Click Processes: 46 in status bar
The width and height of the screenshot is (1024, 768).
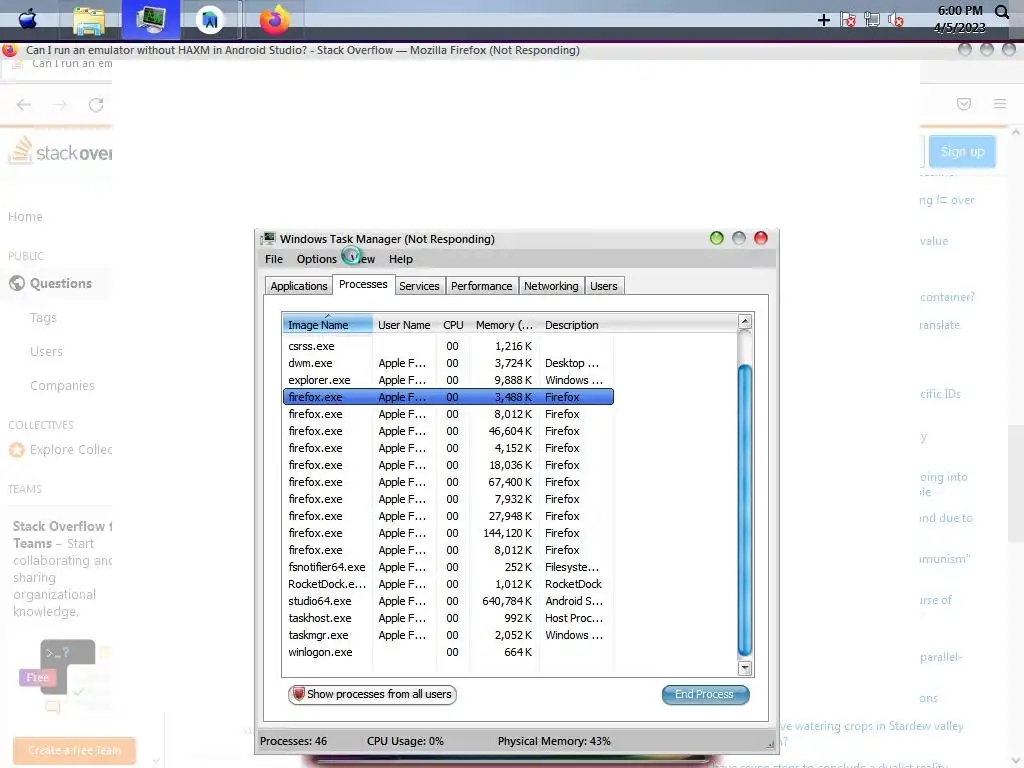[x=293, y=741]
